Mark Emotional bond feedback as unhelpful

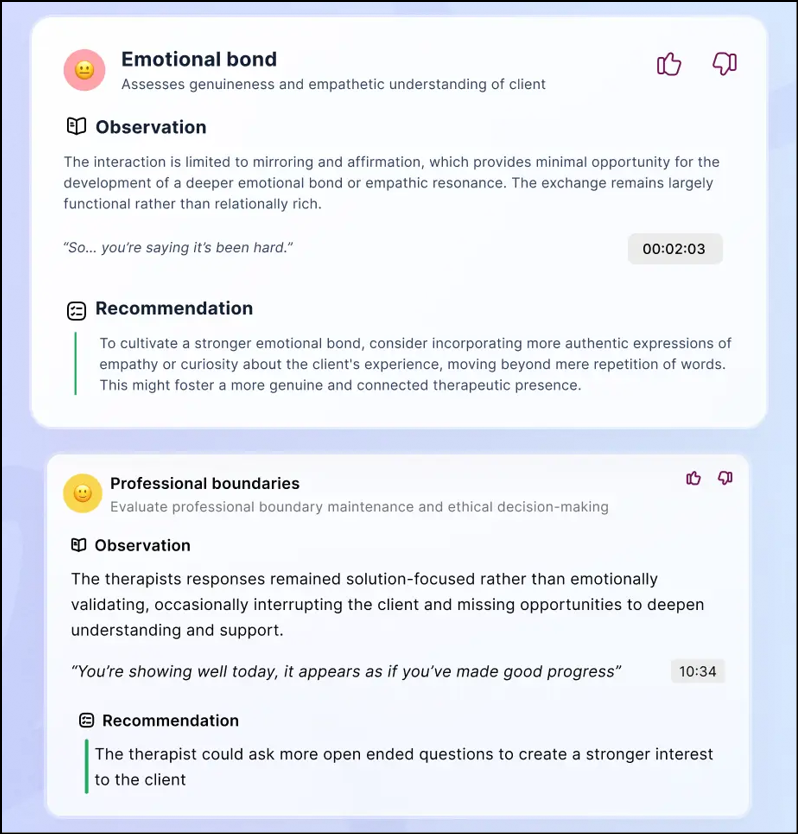[724, 63]
